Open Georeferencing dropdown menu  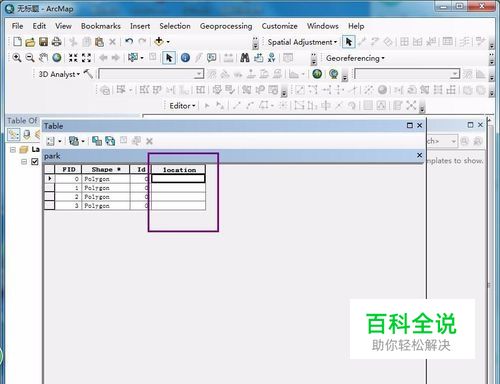[x=355, y=58]
